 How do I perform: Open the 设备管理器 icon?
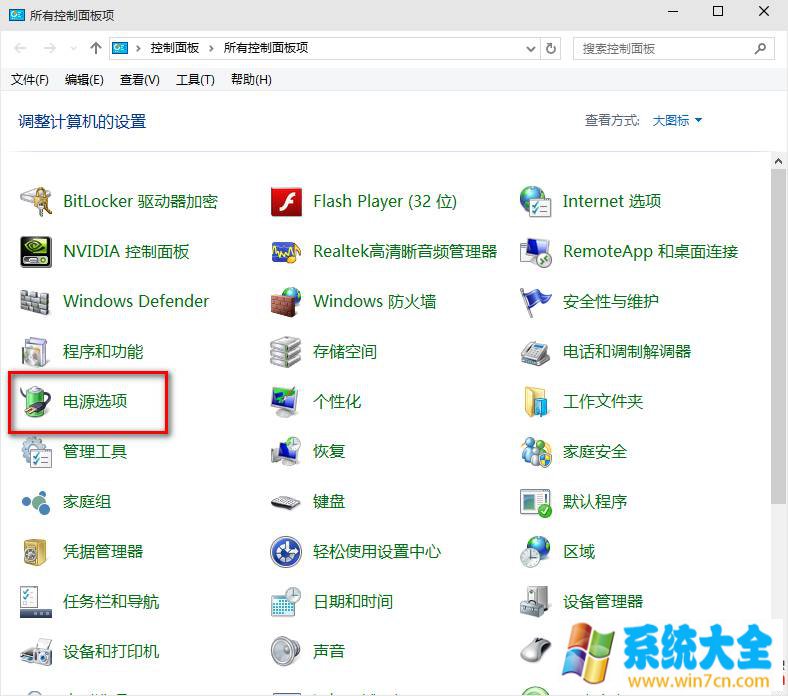point(534,602)
